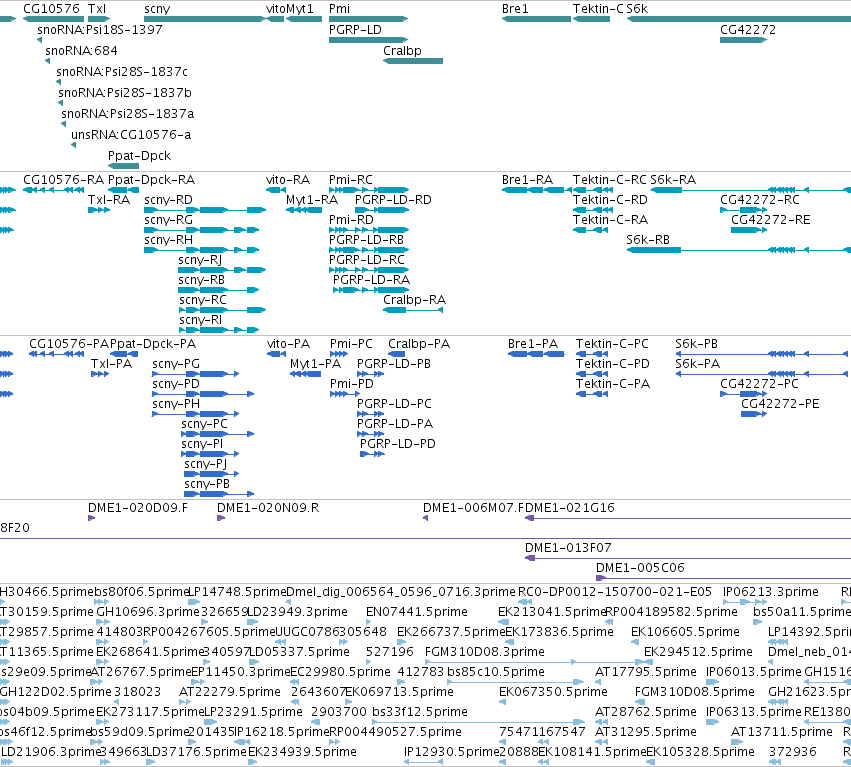Click the bs85c10.5prime EST label
The image size is (851, 767).
pyautogui.click(x=496, y=673)
